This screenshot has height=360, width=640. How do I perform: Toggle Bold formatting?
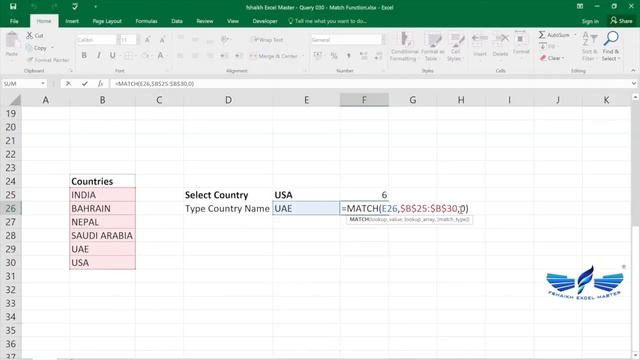coord(84,56)
